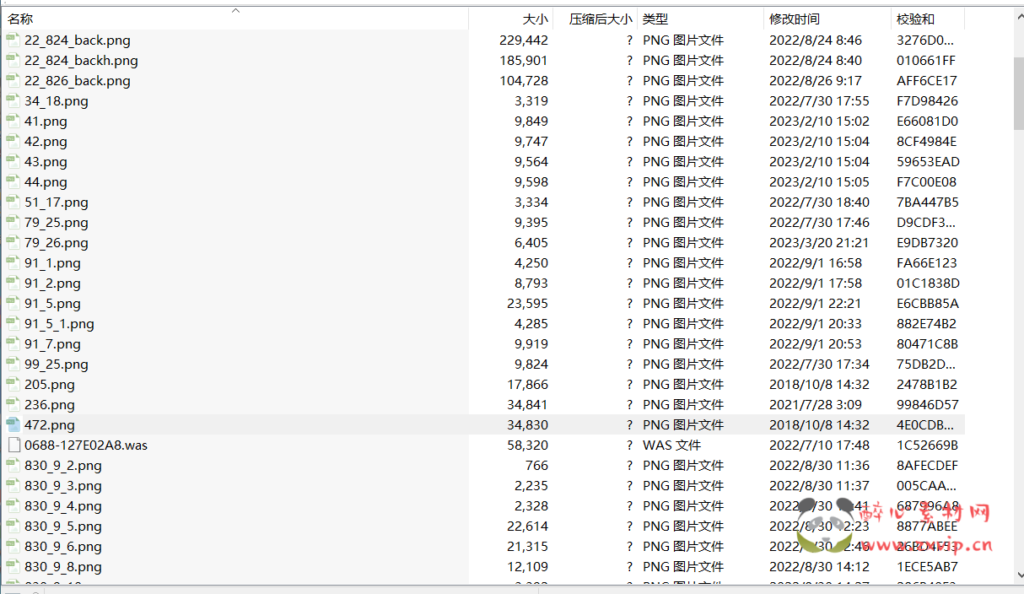Select the file icon of 0688-127E02A8.was

click(13, 445)
